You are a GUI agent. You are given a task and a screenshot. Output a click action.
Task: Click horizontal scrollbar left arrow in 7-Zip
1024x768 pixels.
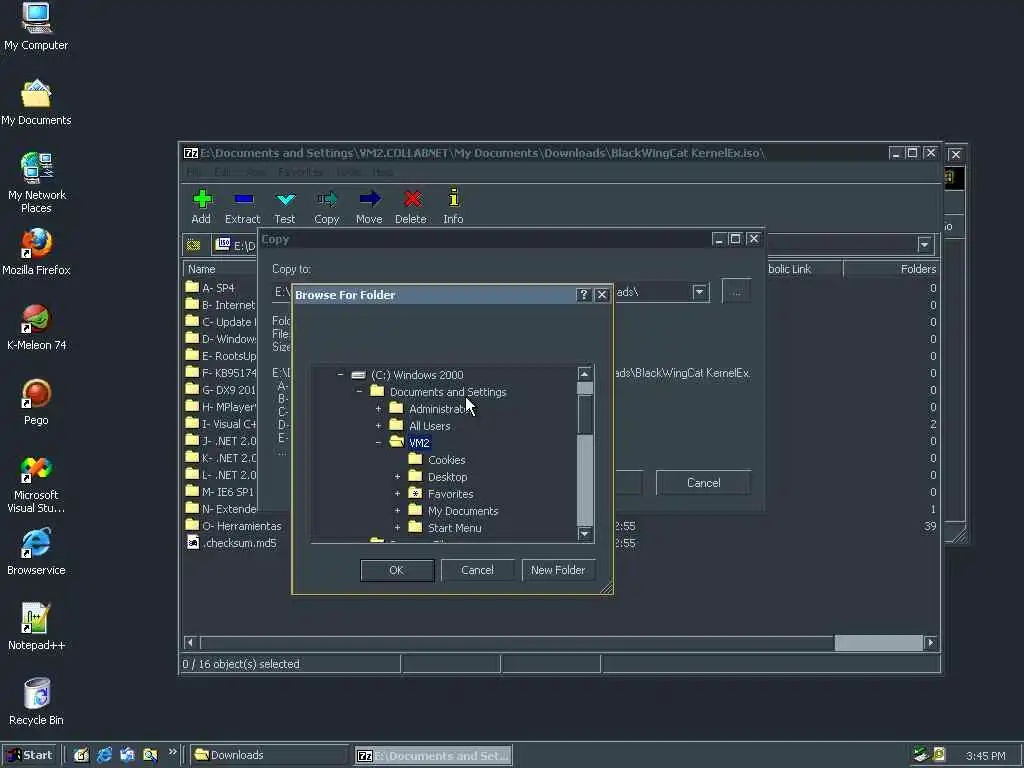click(x=190, y=643)
